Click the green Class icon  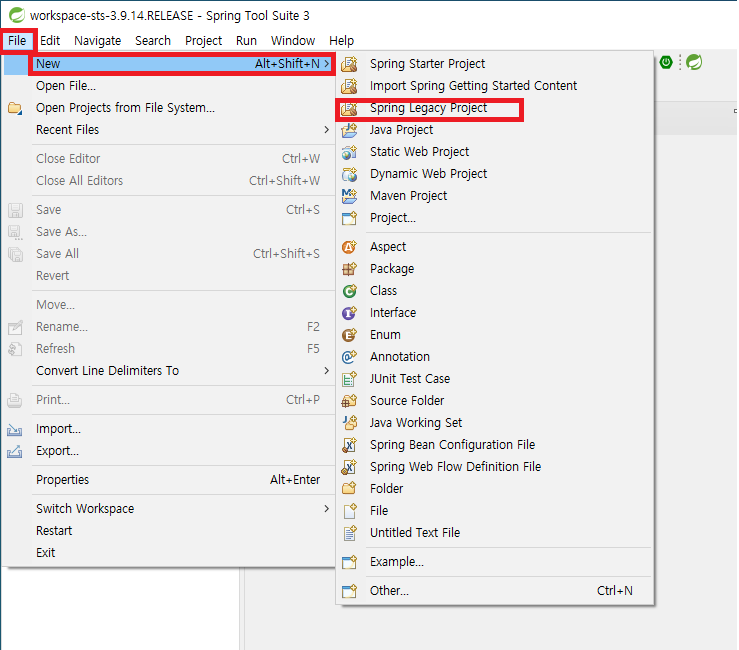[349, 291]
